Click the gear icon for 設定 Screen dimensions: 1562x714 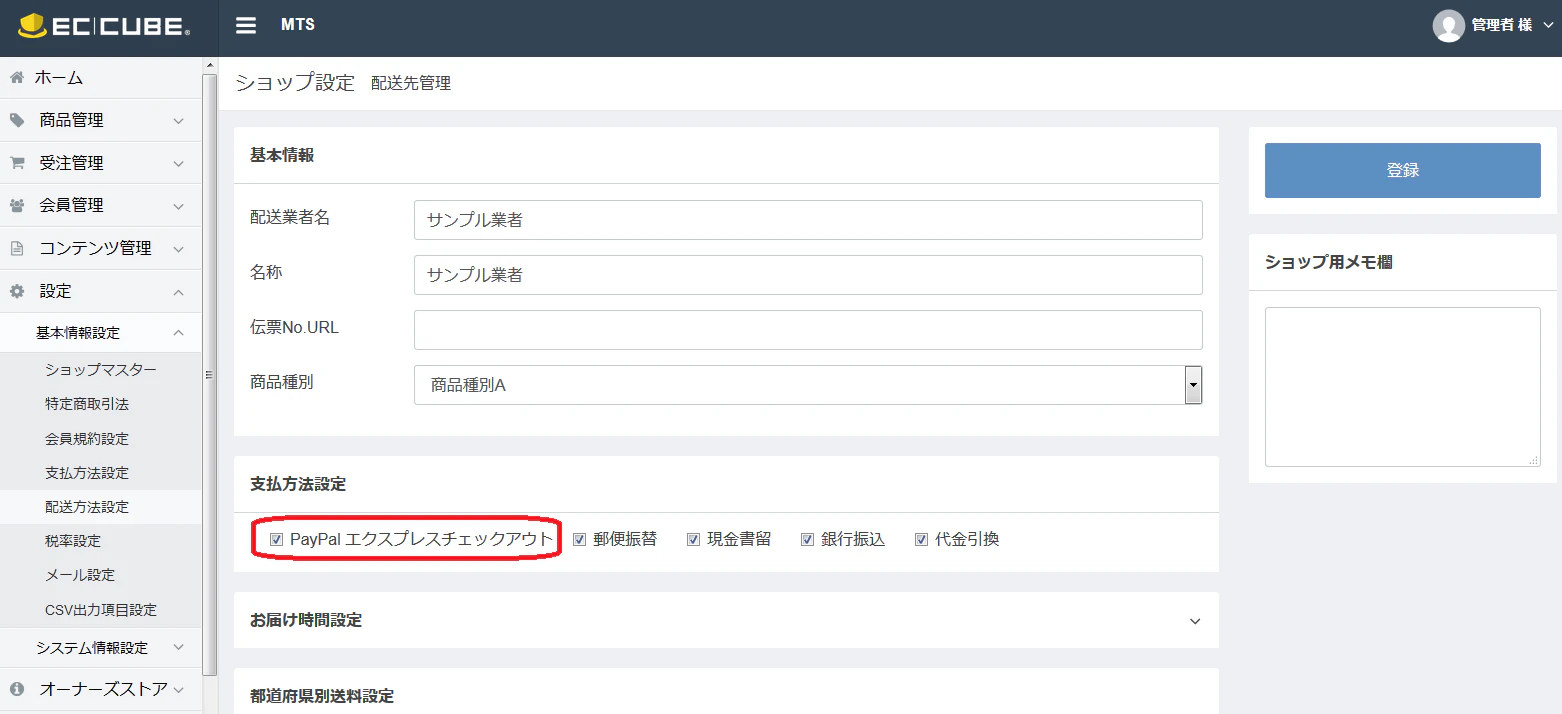coord(17,291)
